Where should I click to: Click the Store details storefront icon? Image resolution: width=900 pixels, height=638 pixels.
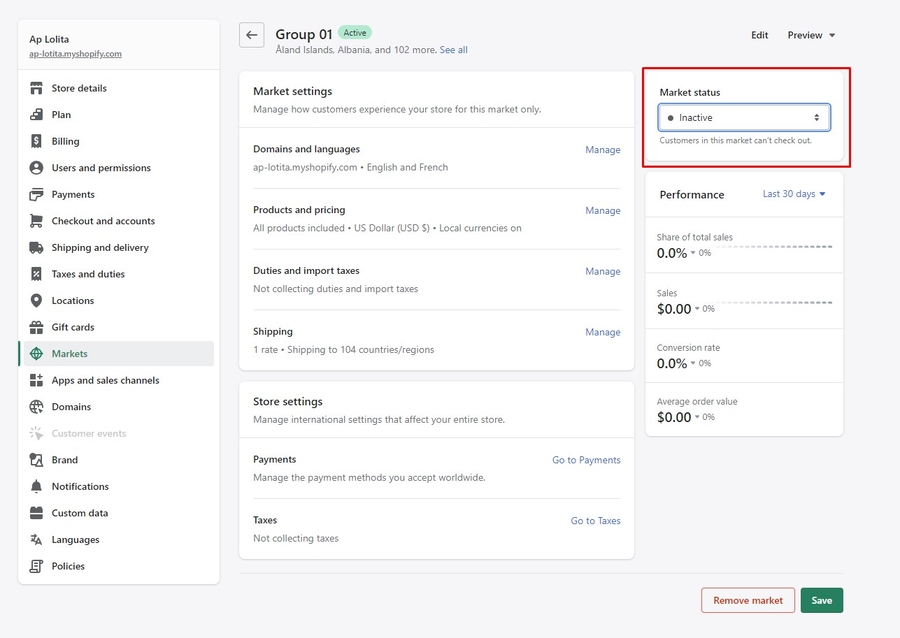[x=37, y=88]
